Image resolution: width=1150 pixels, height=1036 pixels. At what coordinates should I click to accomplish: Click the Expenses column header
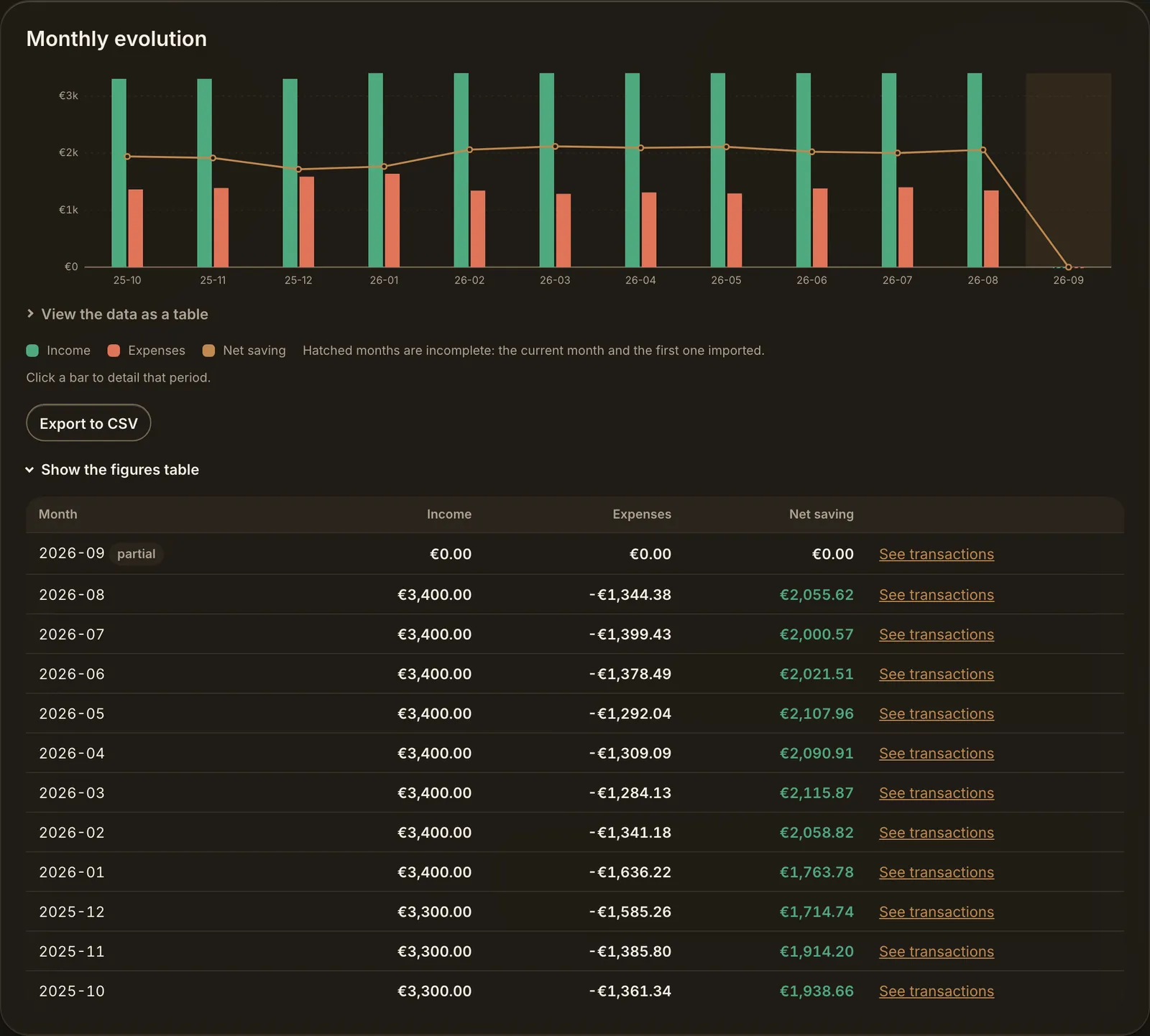click(642, 514)
